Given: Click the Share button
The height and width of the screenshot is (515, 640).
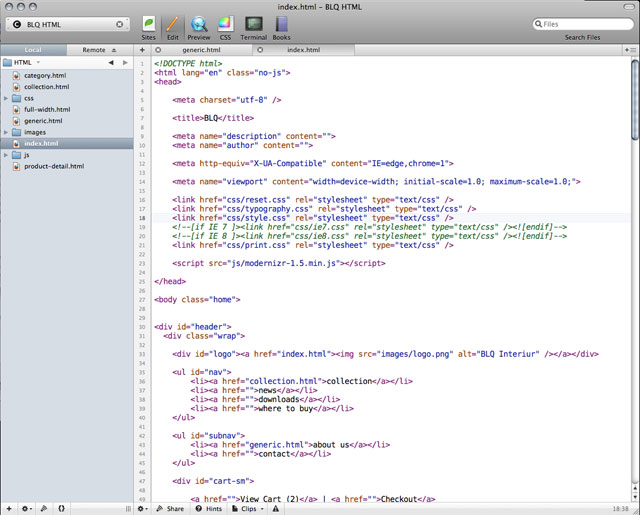Looking at the screenshot, I should [170, 508].
